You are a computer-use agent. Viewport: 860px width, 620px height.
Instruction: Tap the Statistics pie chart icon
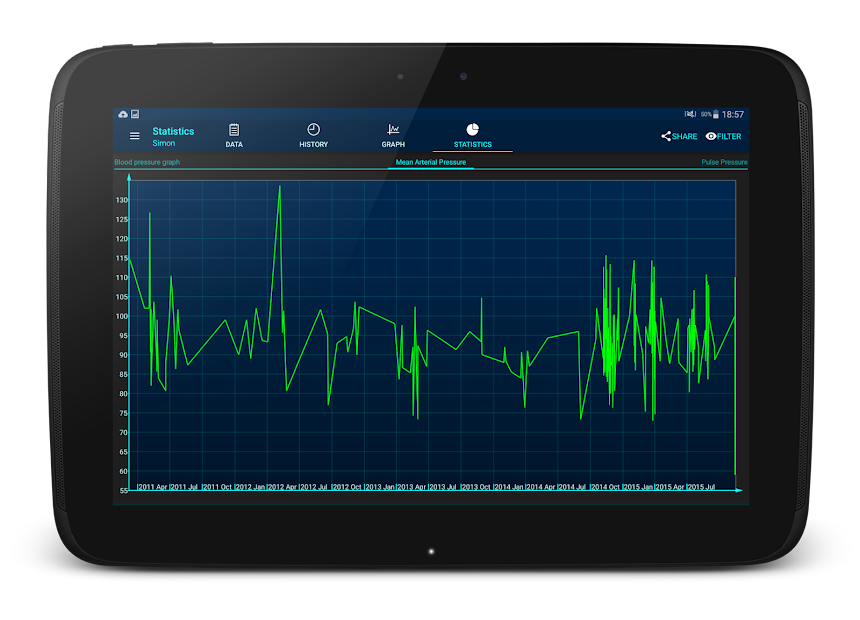click(x=473, y=130)
